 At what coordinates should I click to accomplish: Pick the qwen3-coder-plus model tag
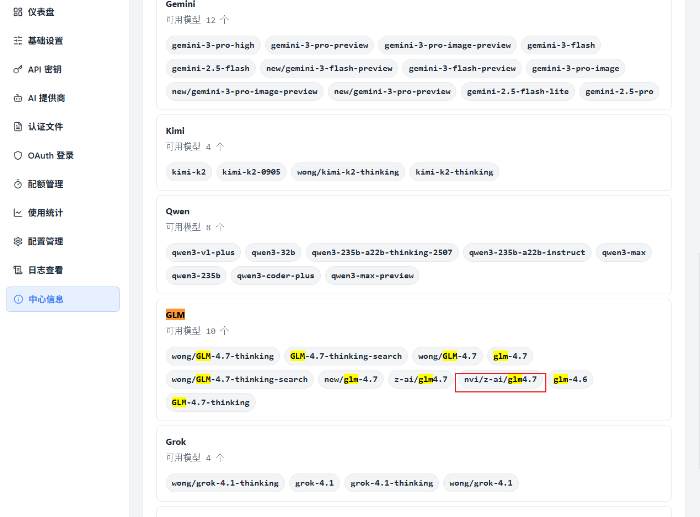point(275,276)
